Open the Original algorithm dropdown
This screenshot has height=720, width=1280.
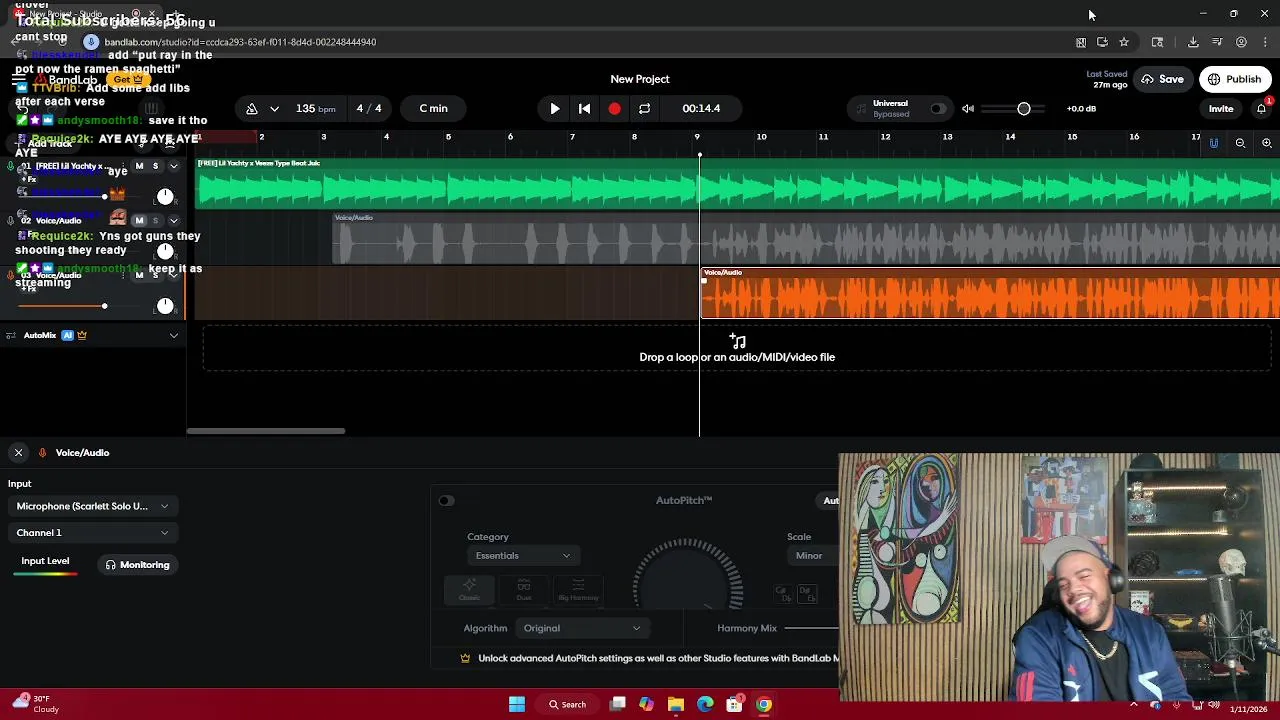click(x=581, y=628)
